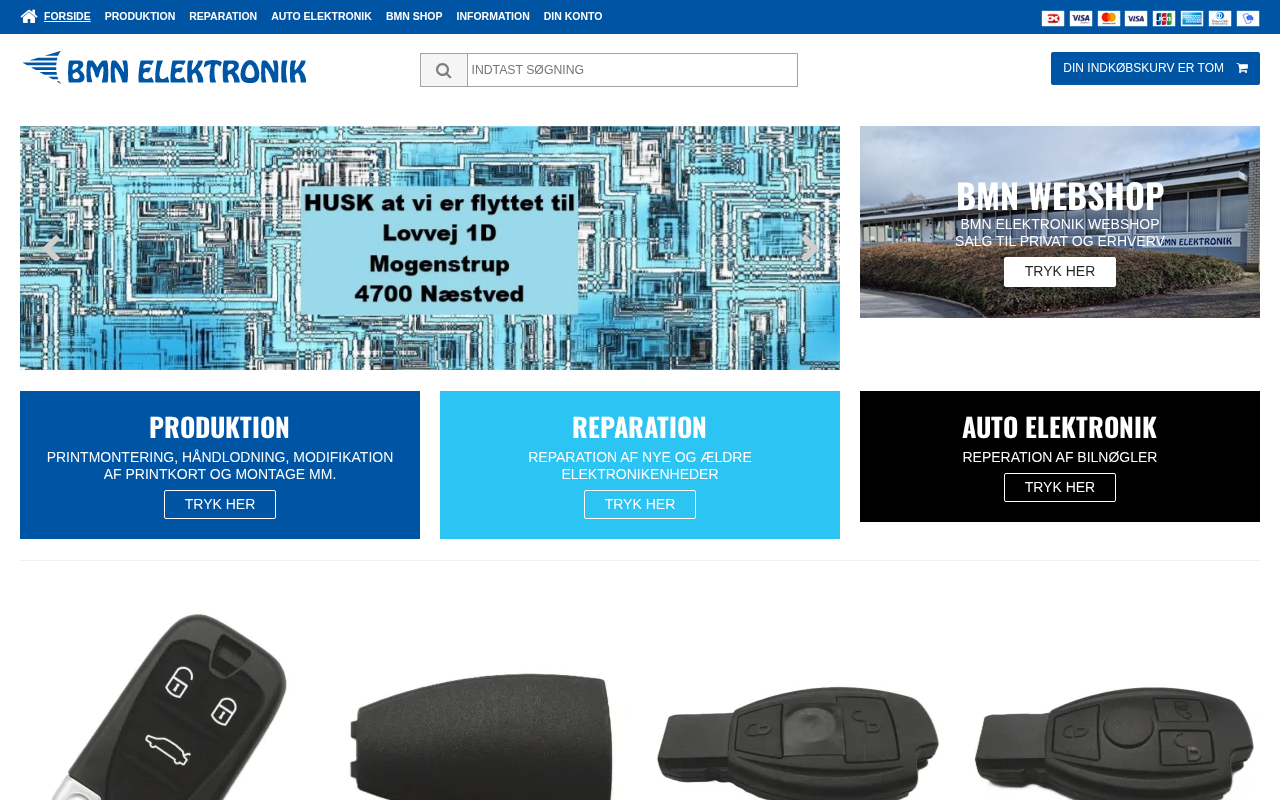
Task: Click the Indtast Søgning search field
Action: (x=632, y=70)
